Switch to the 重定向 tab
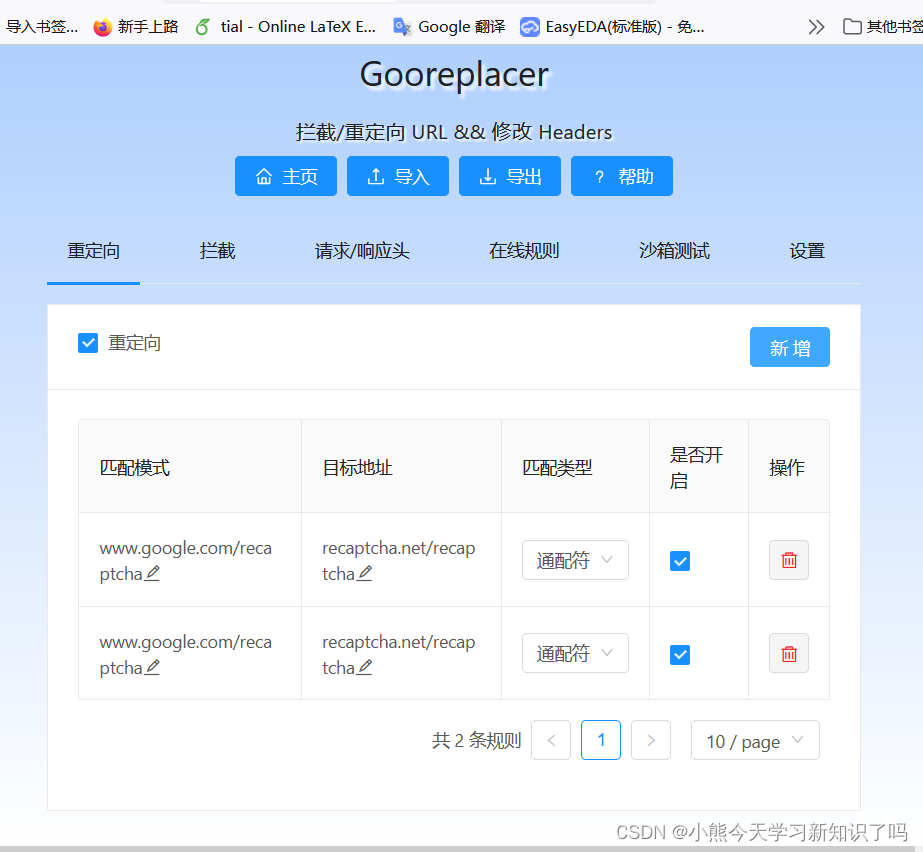 [94, 251]
